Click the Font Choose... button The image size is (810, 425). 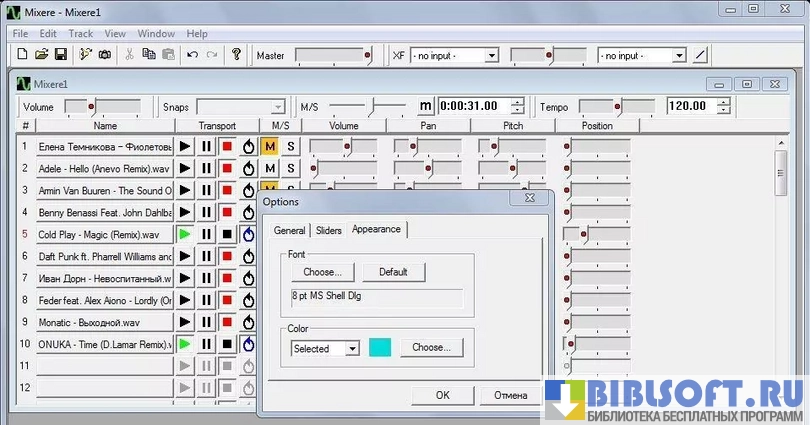pos(322,272)
